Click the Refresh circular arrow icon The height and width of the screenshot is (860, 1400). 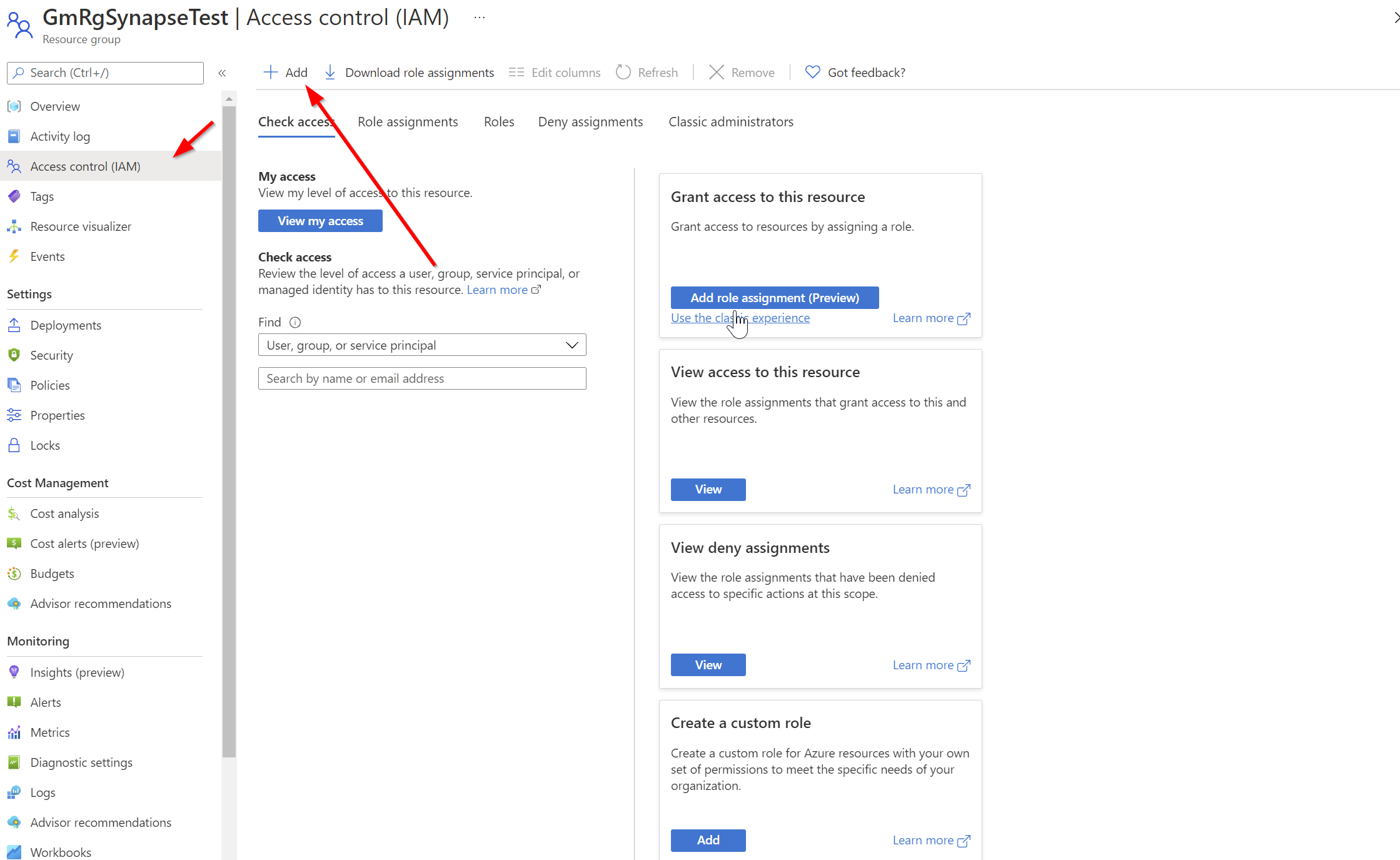(623, 73)
